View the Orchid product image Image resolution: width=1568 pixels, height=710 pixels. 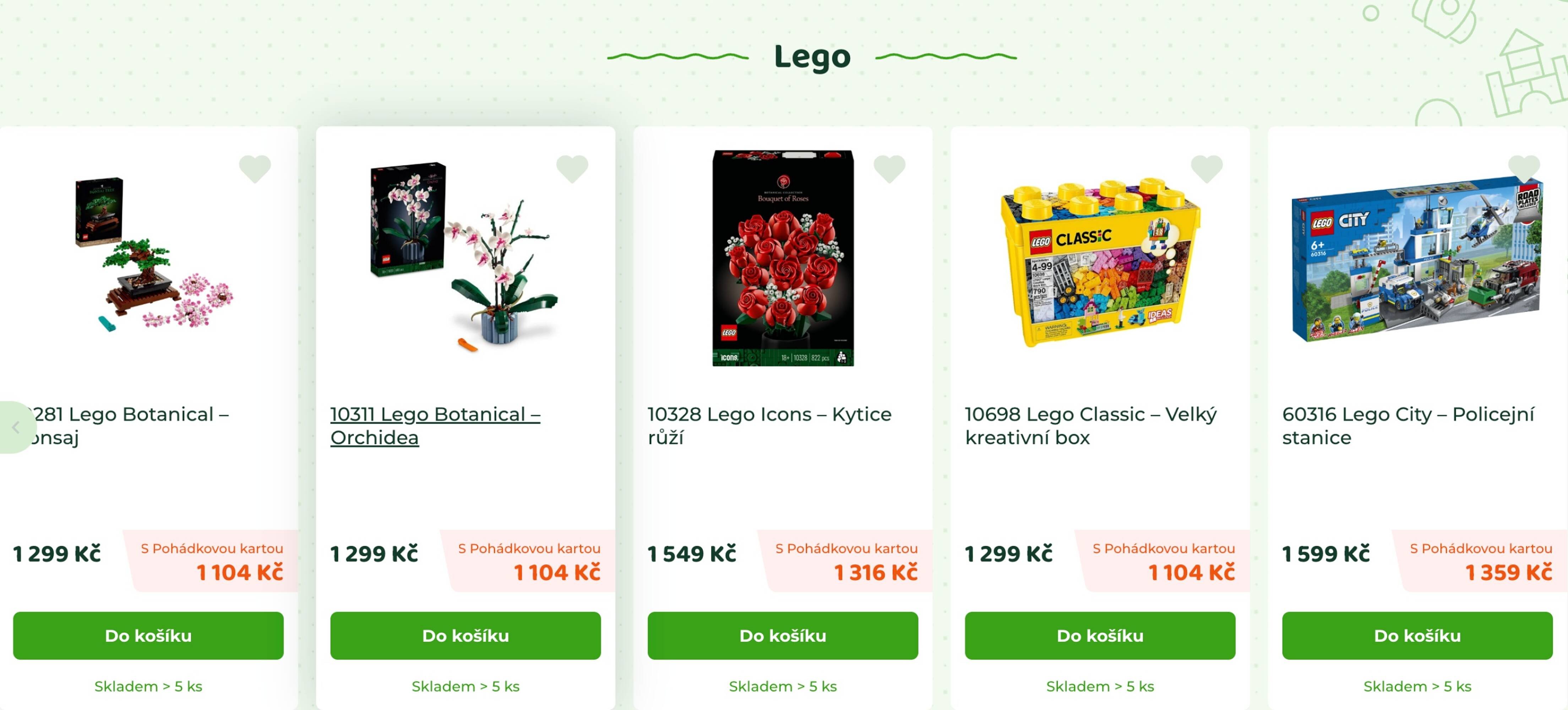pyautogui.click(x=464, y=256)
